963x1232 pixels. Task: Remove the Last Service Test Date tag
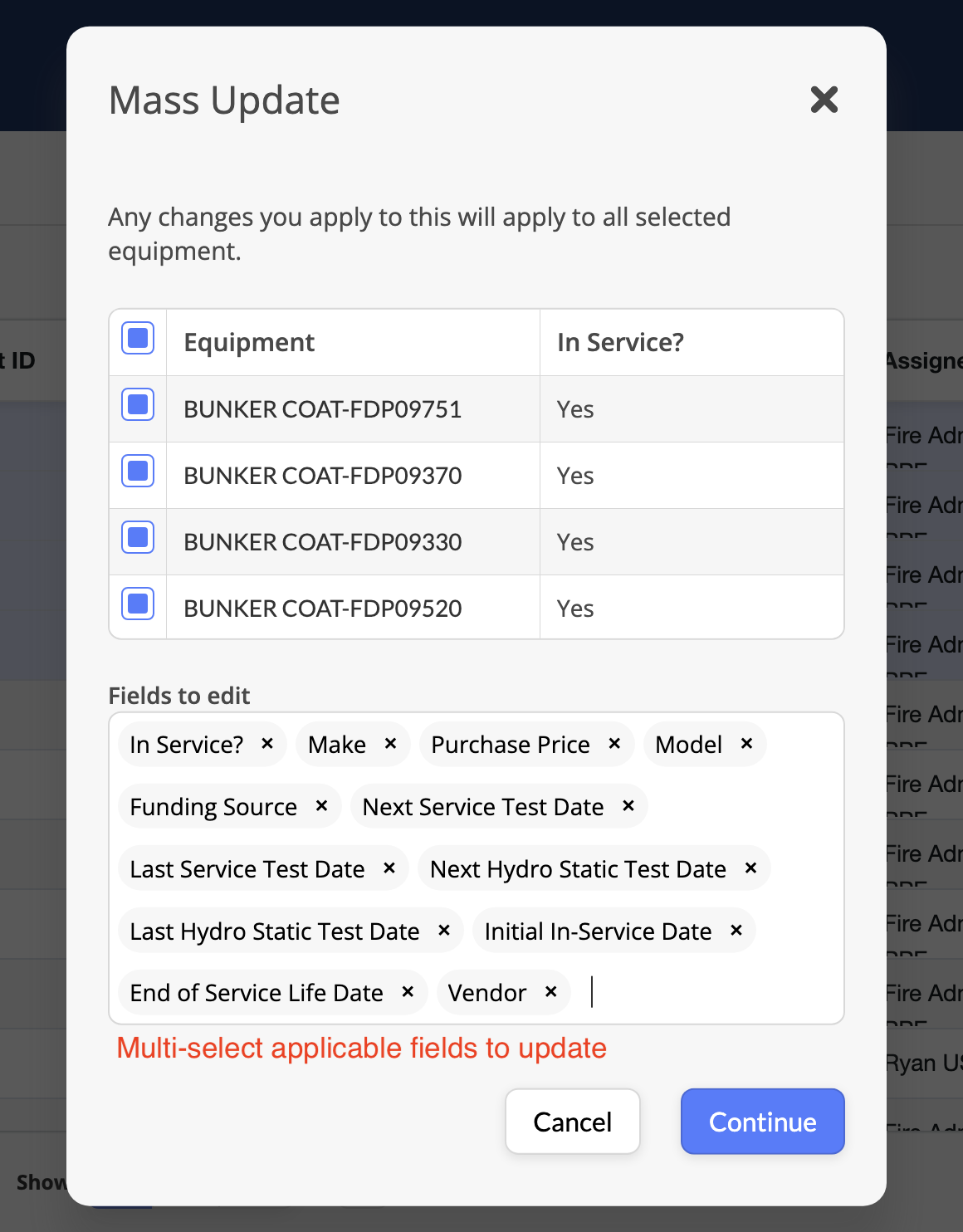tap(389, 868)
